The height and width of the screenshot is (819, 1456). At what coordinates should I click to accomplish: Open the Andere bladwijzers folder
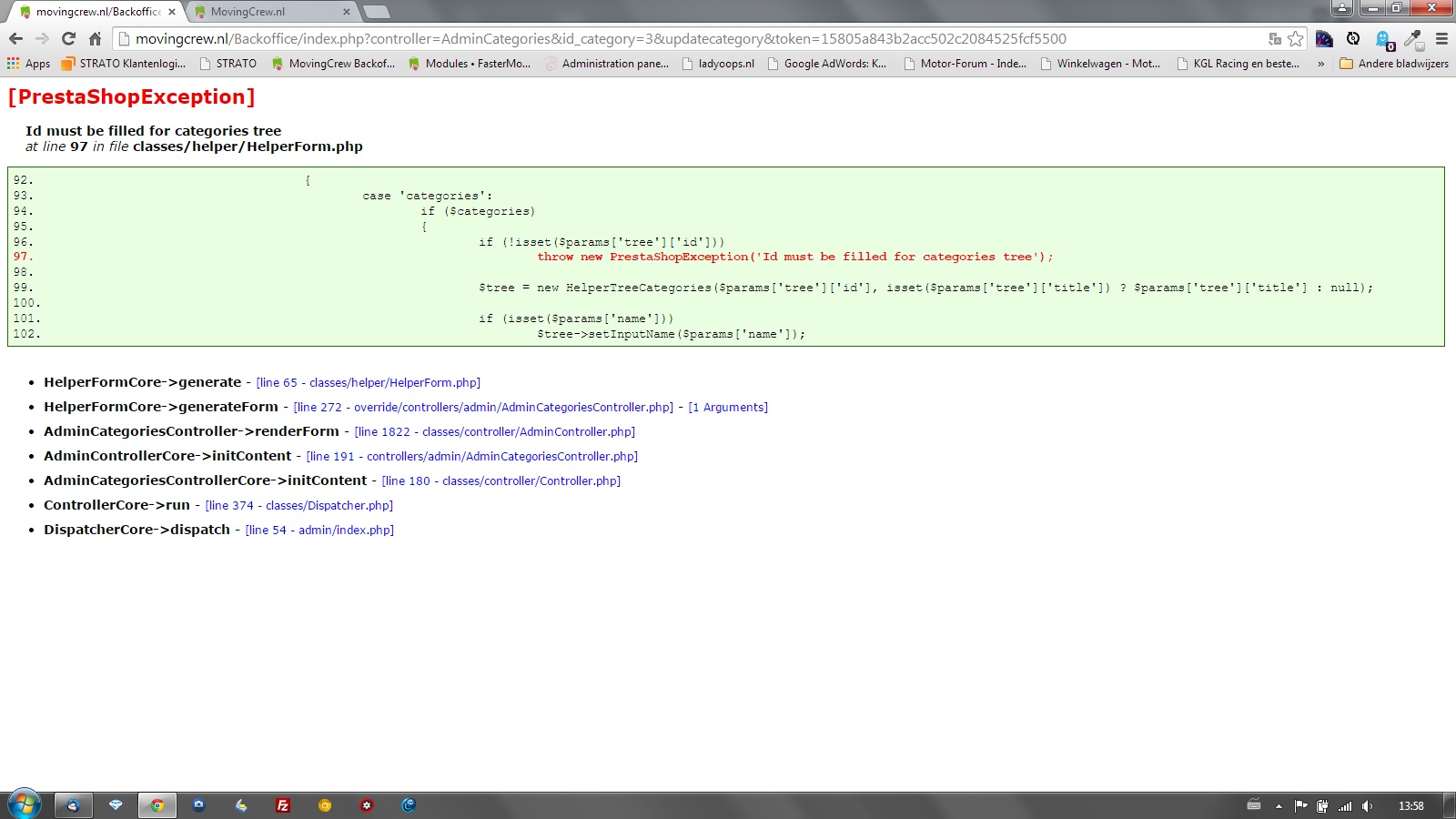[x=1394, y=64]
